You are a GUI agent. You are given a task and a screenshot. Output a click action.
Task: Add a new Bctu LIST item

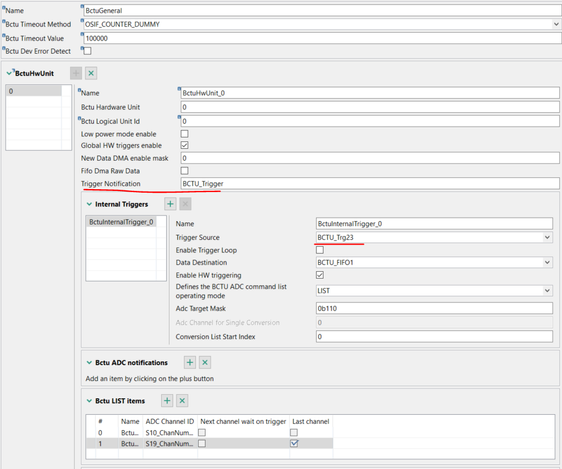coord(167,401)
